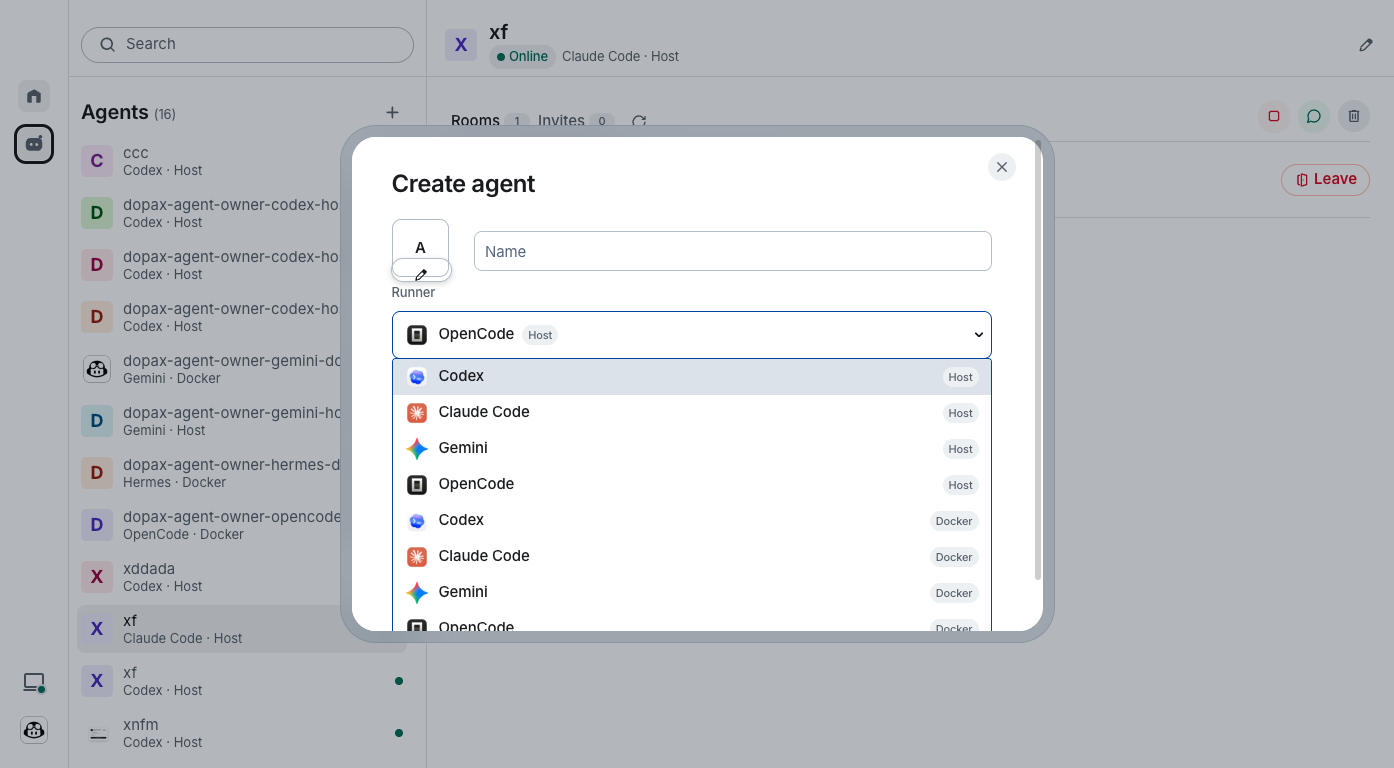
Task: Select OpenCode Host runner option
Action: 691,485
